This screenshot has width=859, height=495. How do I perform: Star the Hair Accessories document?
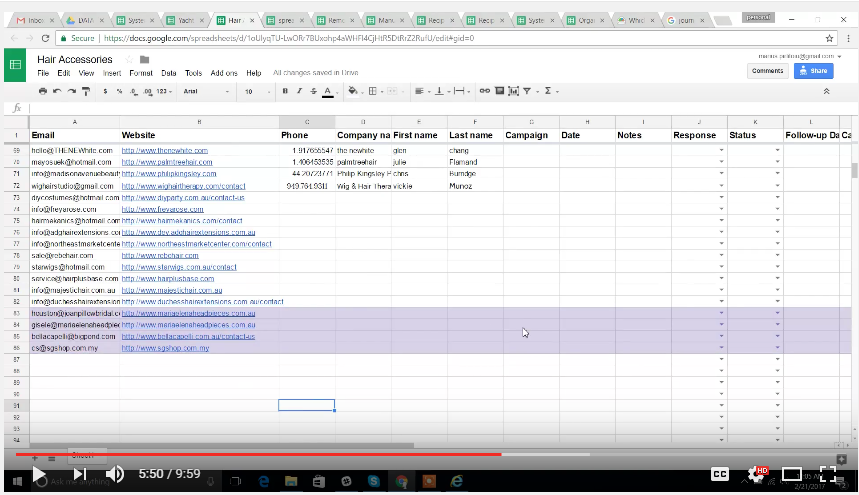(129, 60)
